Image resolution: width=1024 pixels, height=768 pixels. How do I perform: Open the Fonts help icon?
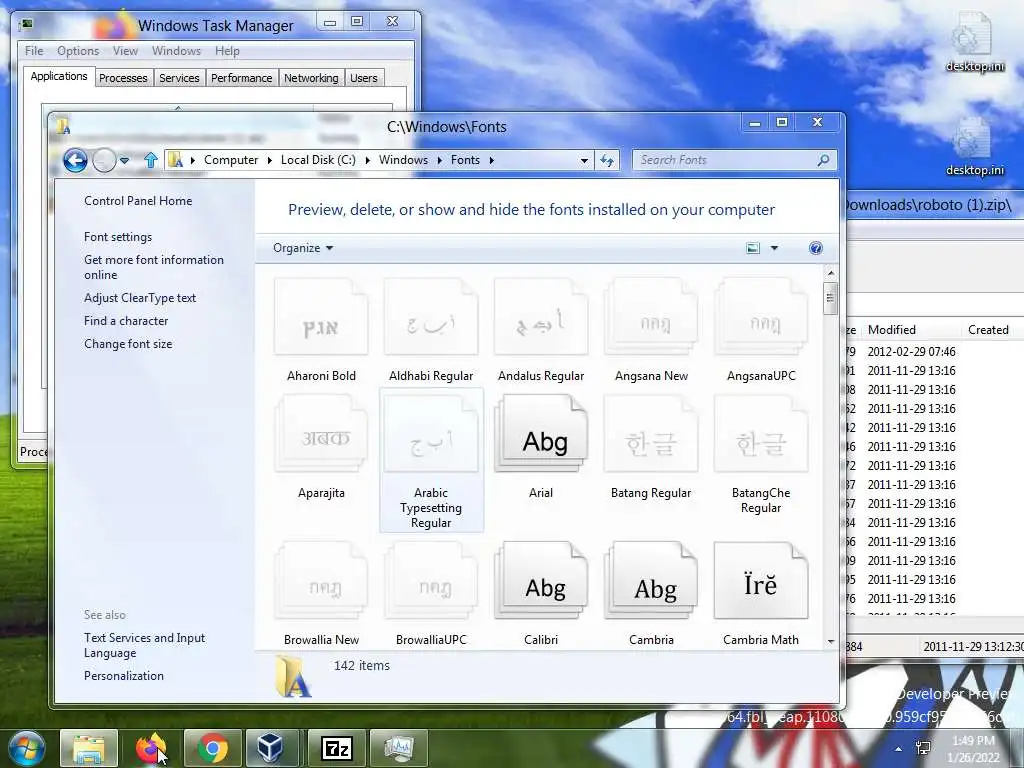click(816, 248)
